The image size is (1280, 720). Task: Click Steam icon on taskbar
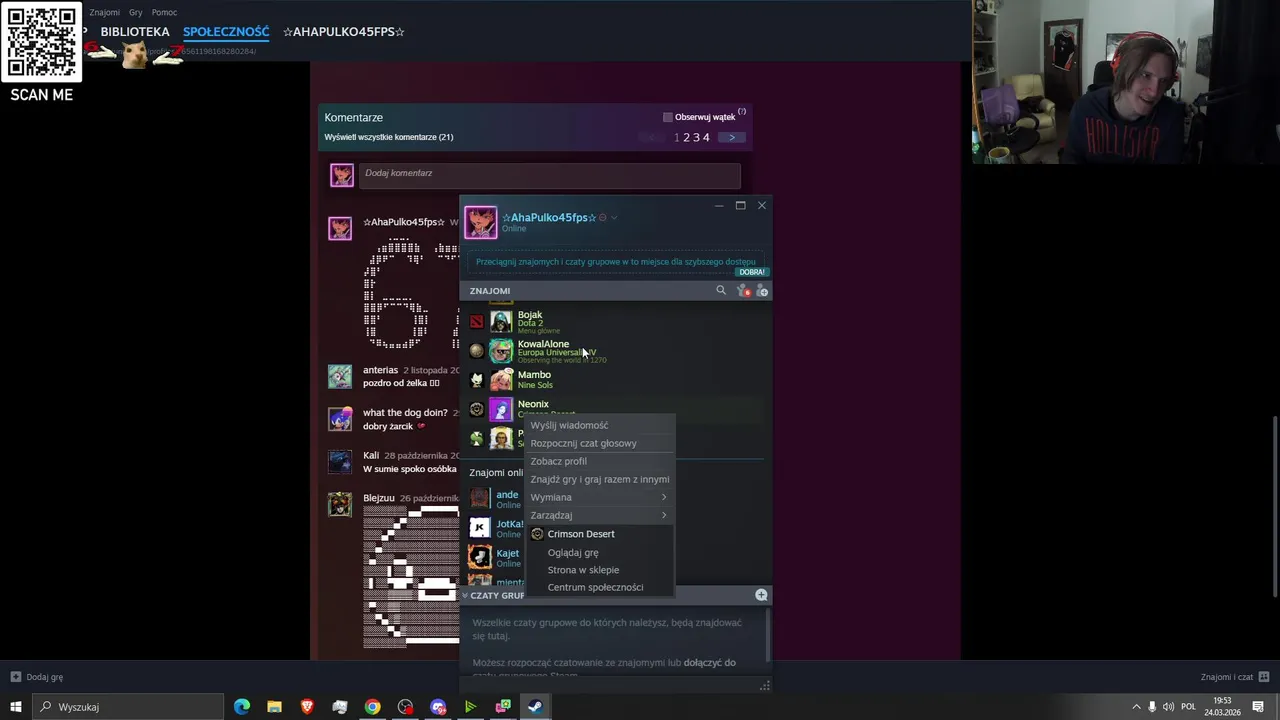point(535,707)
